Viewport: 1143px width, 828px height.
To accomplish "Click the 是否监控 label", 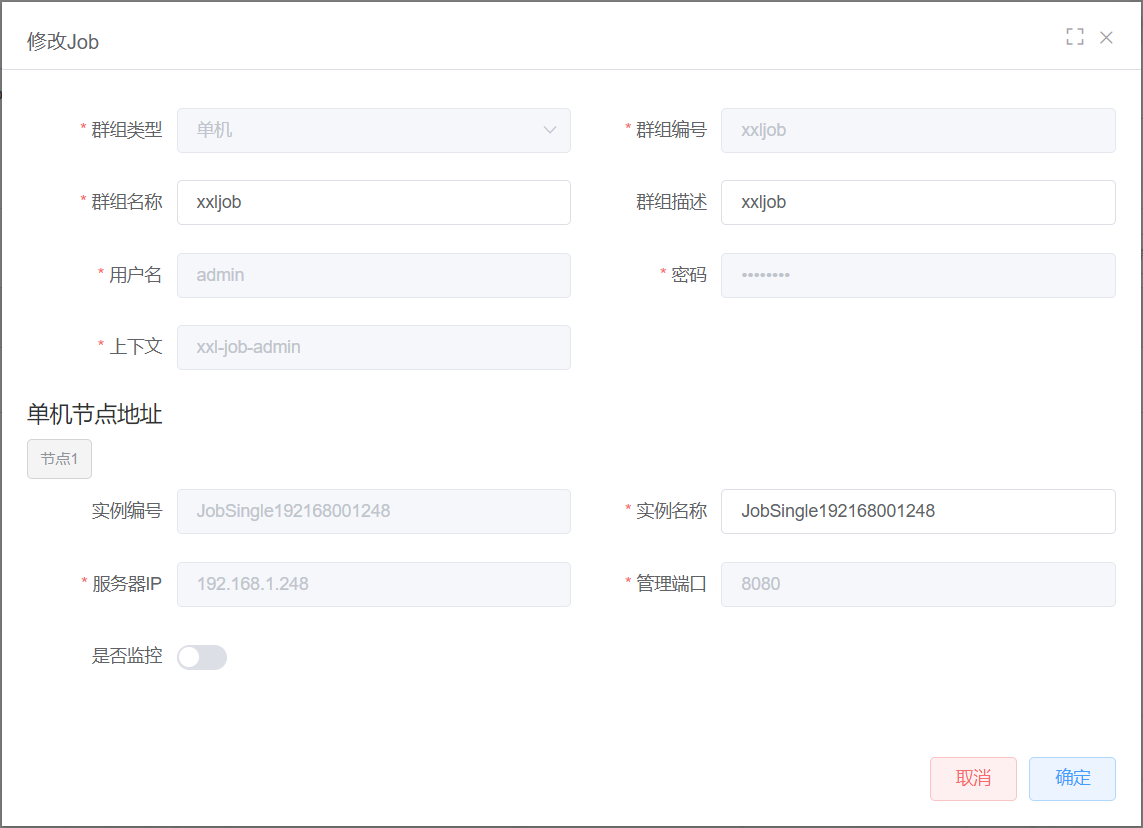I will [126, 656].
